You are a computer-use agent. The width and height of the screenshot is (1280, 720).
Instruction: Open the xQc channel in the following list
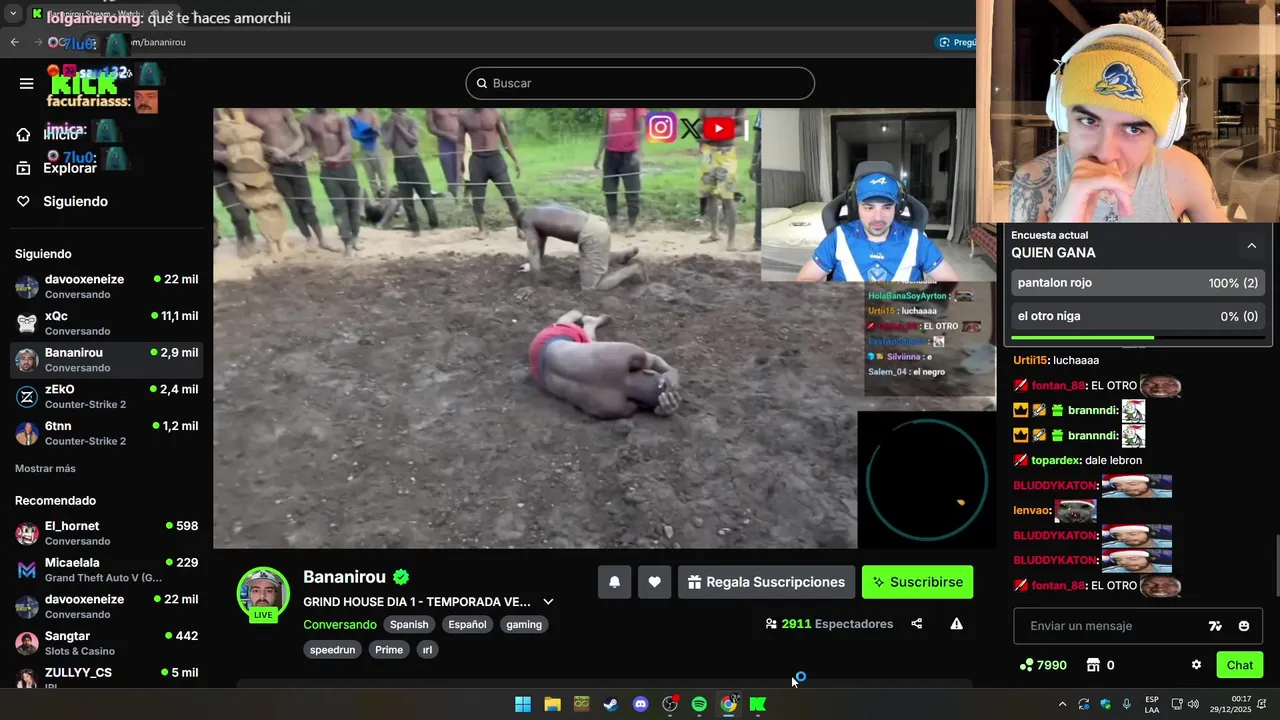pyautogui.click(x=106, y=323)
